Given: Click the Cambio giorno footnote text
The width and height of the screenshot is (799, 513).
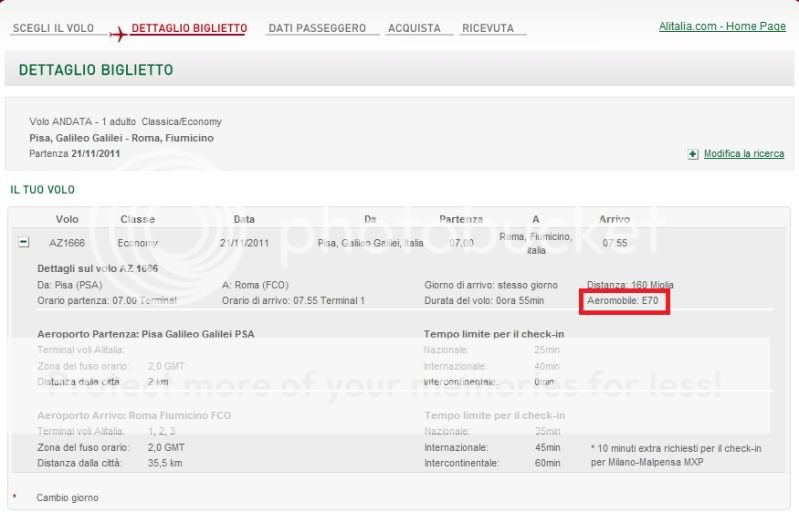Looking at the screenshot, I should point(67,497).
